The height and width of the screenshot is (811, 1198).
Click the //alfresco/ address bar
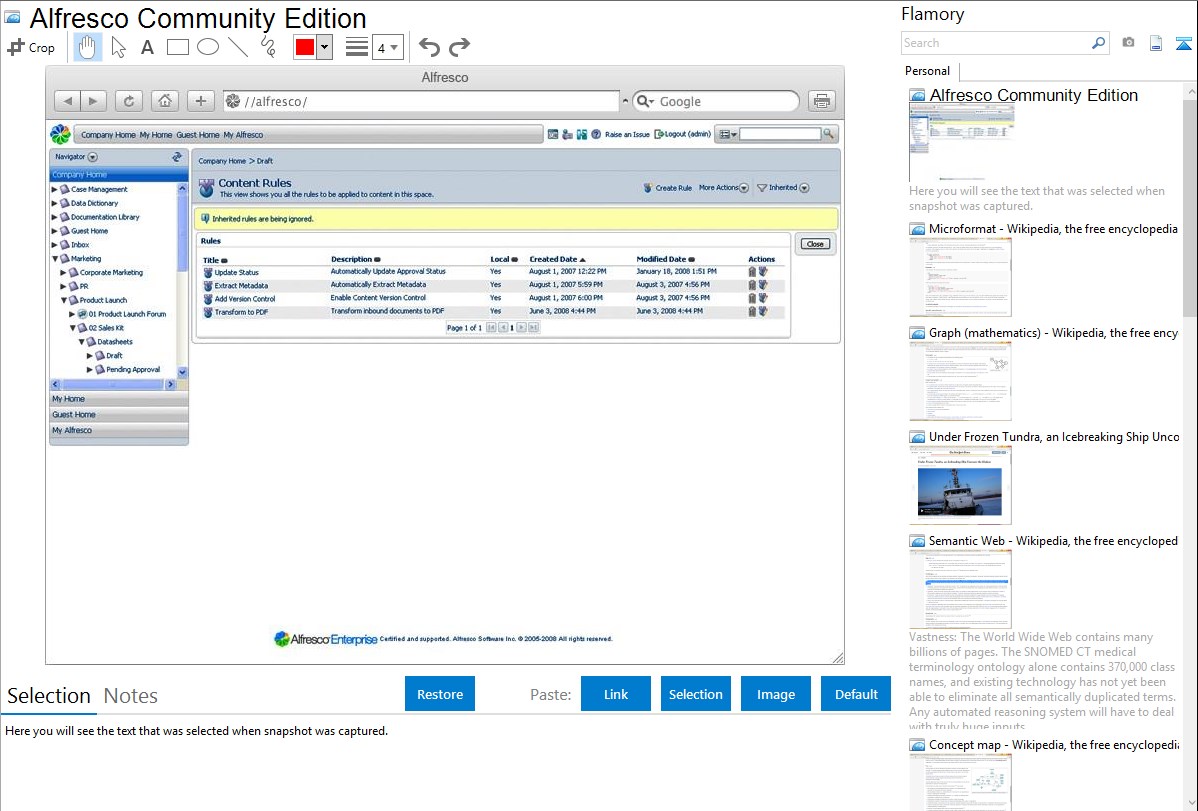pos(421,101)
